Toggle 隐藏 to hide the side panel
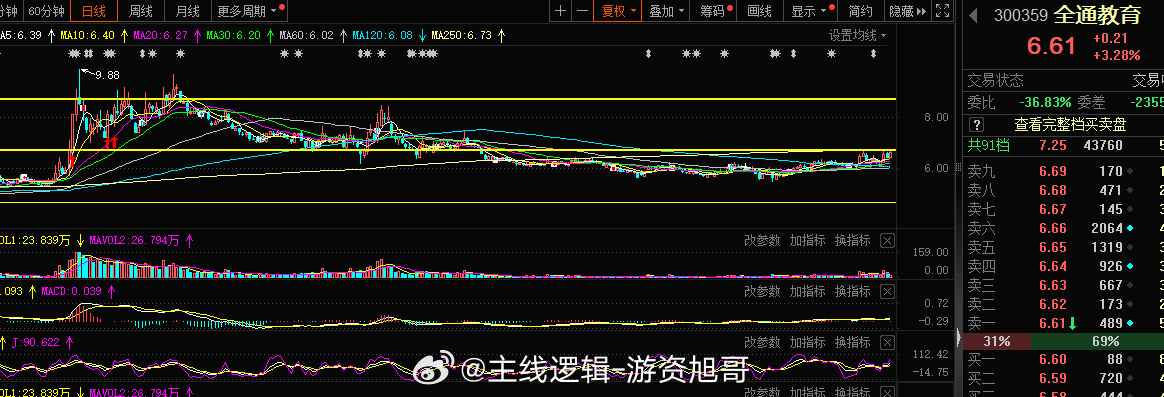 (x=907, y=11)
